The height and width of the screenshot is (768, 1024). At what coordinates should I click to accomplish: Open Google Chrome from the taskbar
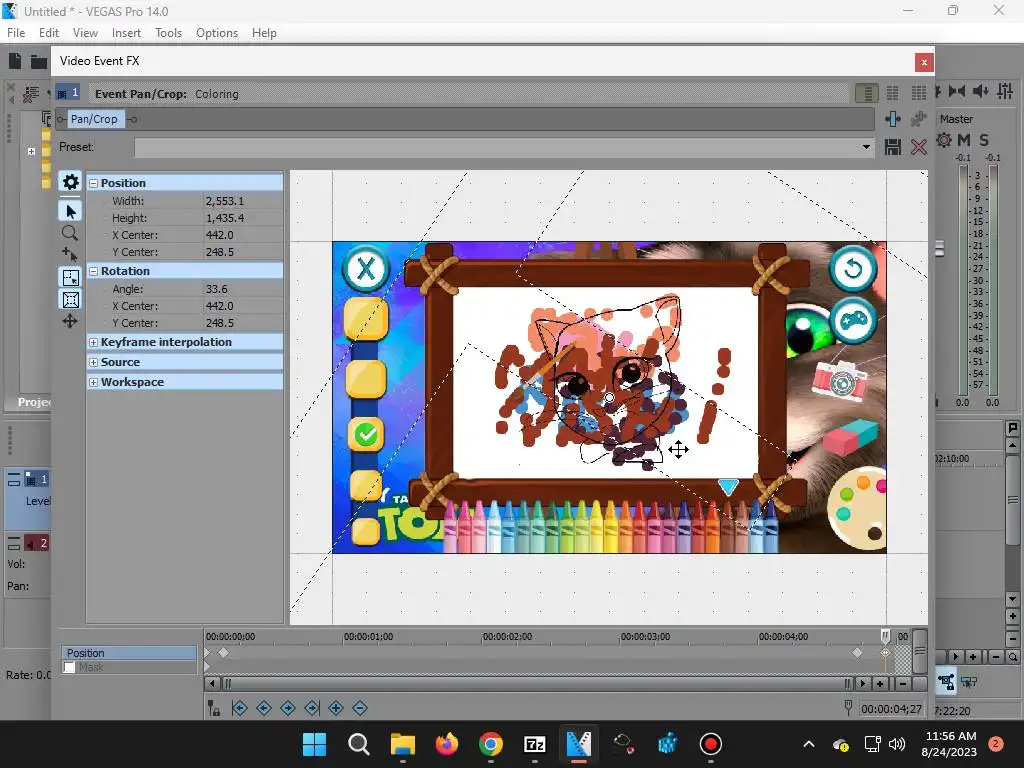[x=490, y=744]
